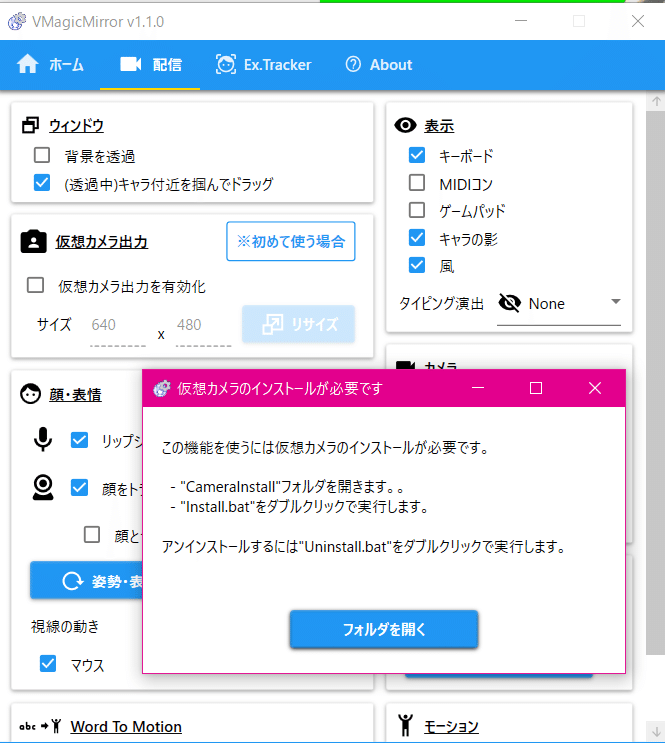665x743 pixels.
Task: Close the virtual camera install dialog
Action: [595, 388]
